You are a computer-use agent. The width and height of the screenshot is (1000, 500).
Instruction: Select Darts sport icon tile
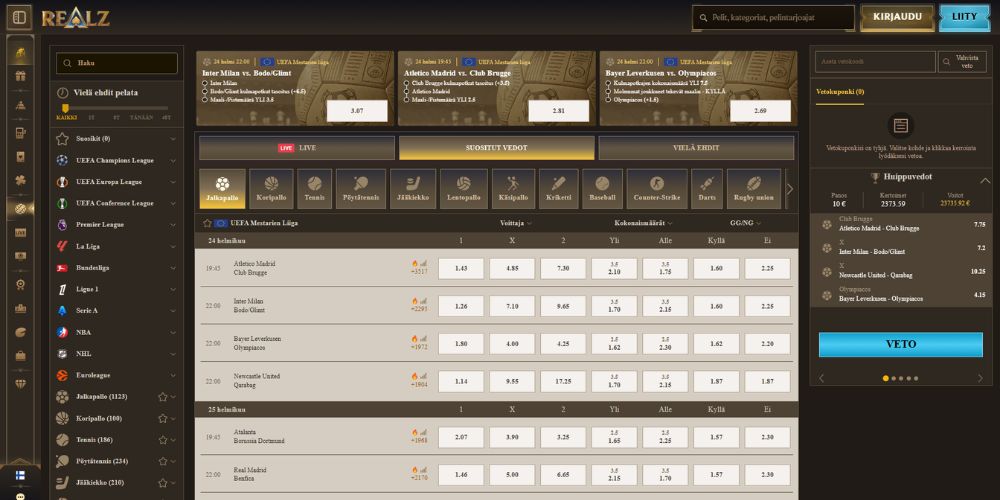click(x=707, y=189)
